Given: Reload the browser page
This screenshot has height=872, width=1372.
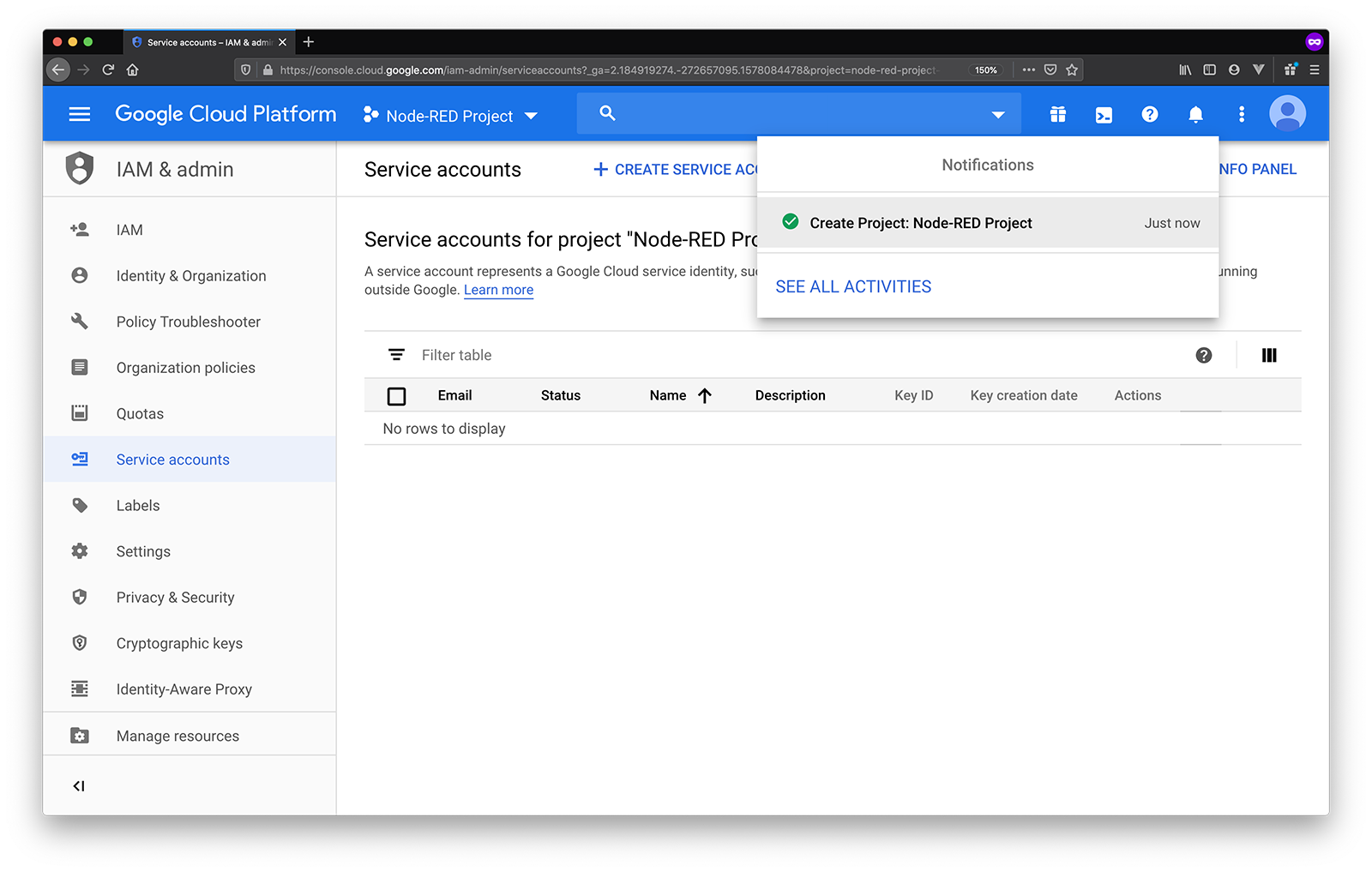Looking at the screenshot, I should click(108, 70).
